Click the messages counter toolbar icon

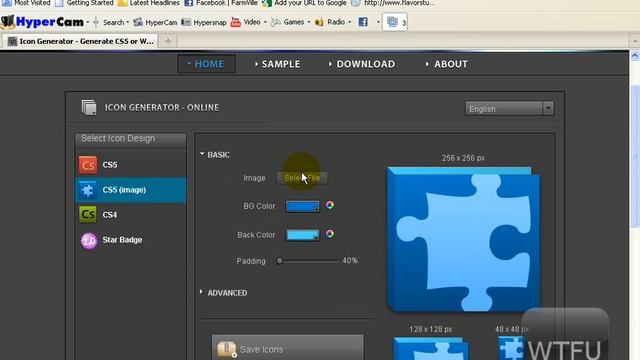pos(395,22)
